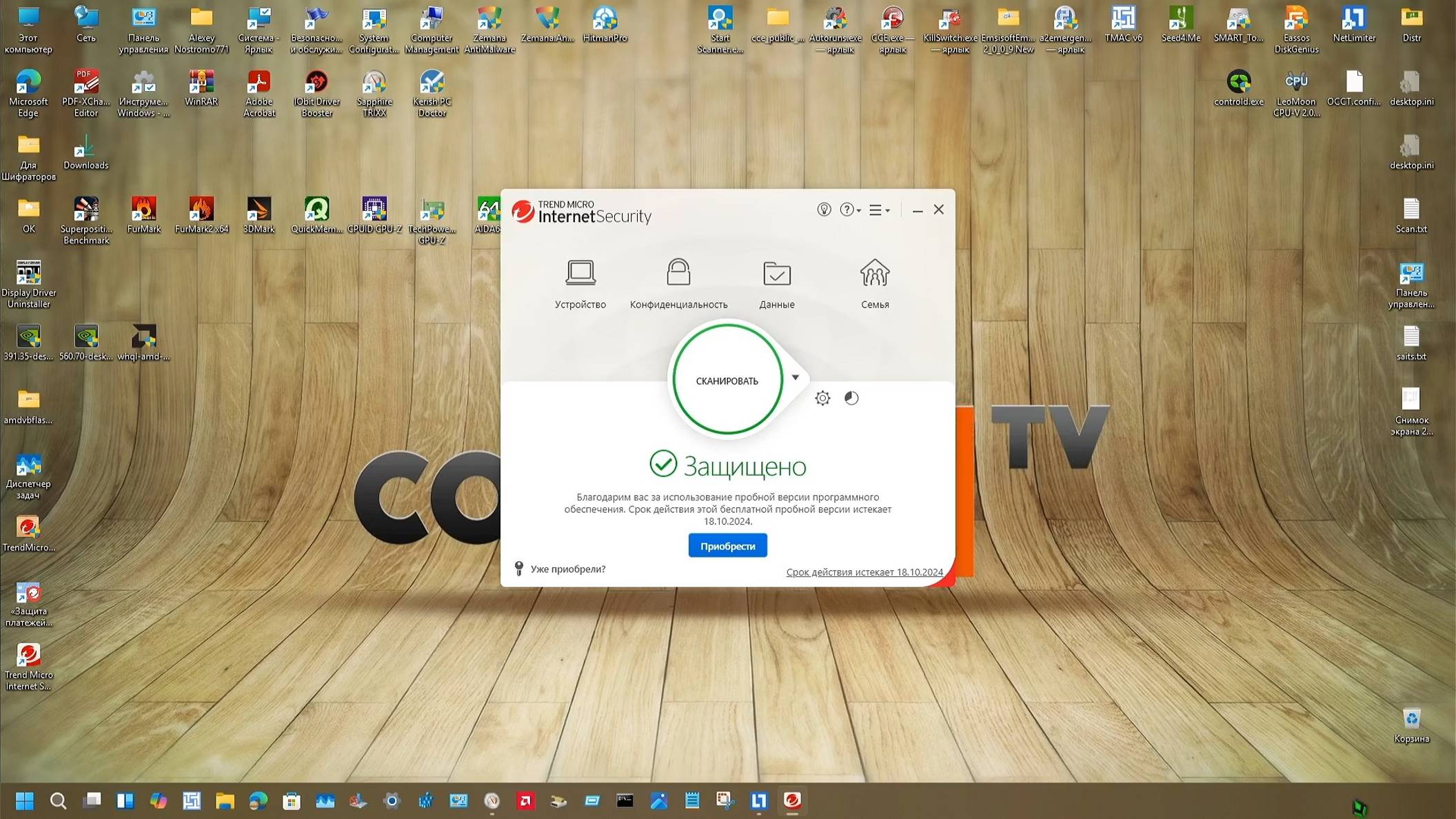Expand the scan type dropdown arrow
The width and height of the screenshot is (1456, 819).
pyautogui.click(x=795, y=377)
